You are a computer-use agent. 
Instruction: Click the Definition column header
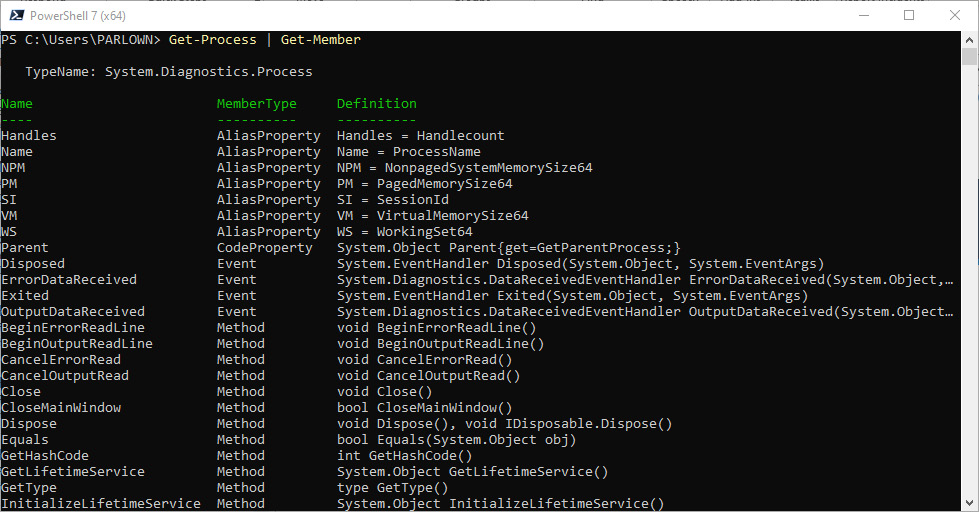(376, 104)
